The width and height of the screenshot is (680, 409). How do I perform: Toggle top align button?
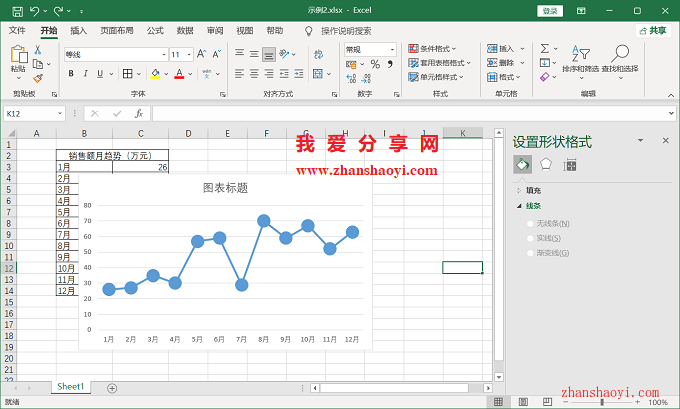pyautogui.click(x=239, y=53)
